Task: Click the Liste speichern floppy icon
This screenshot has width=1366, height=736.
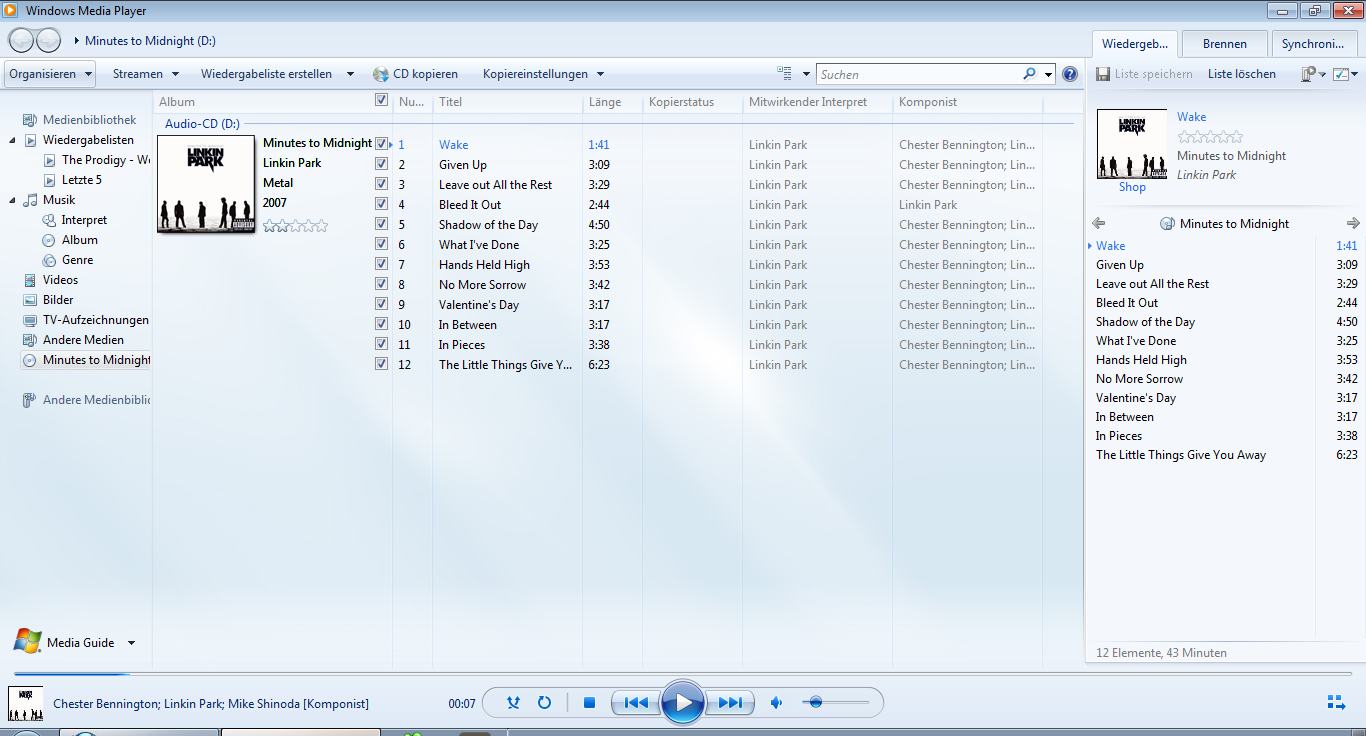Action: tap(1103, 74)
